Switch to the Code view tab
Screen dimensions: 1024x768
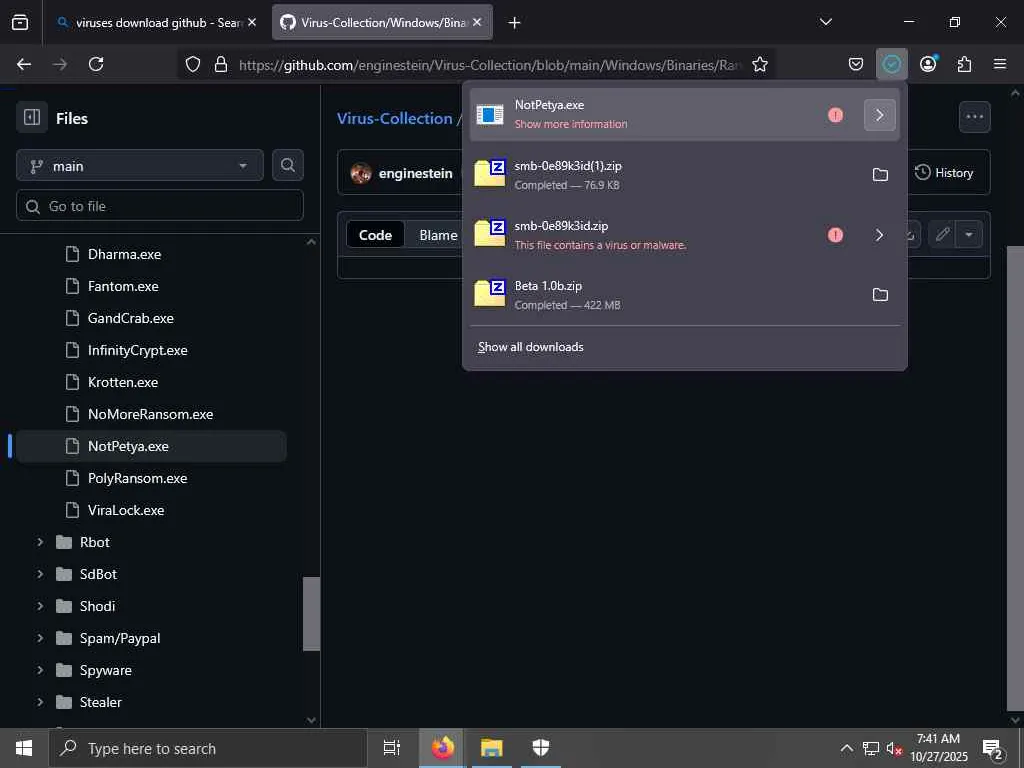pos(376,235)
